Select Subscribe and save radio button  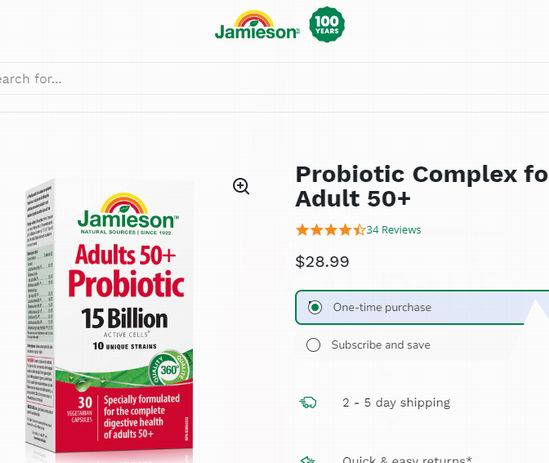click(313, 345)
